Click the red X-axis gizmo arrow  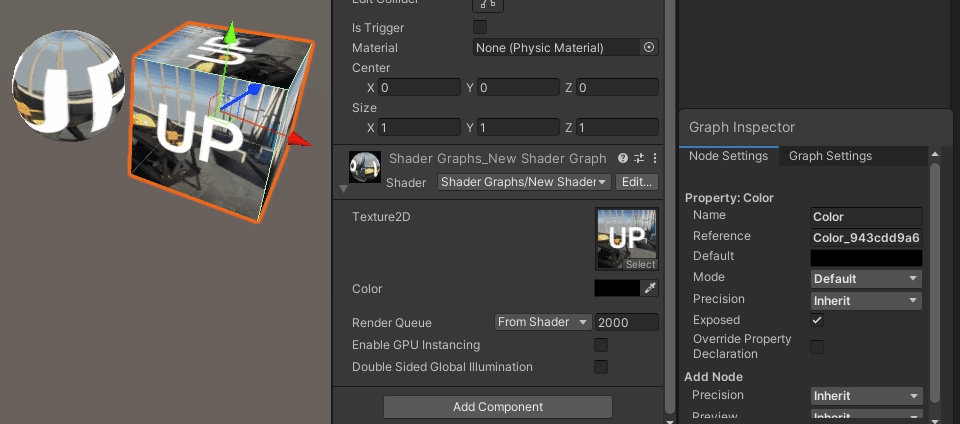click(298, 140)
